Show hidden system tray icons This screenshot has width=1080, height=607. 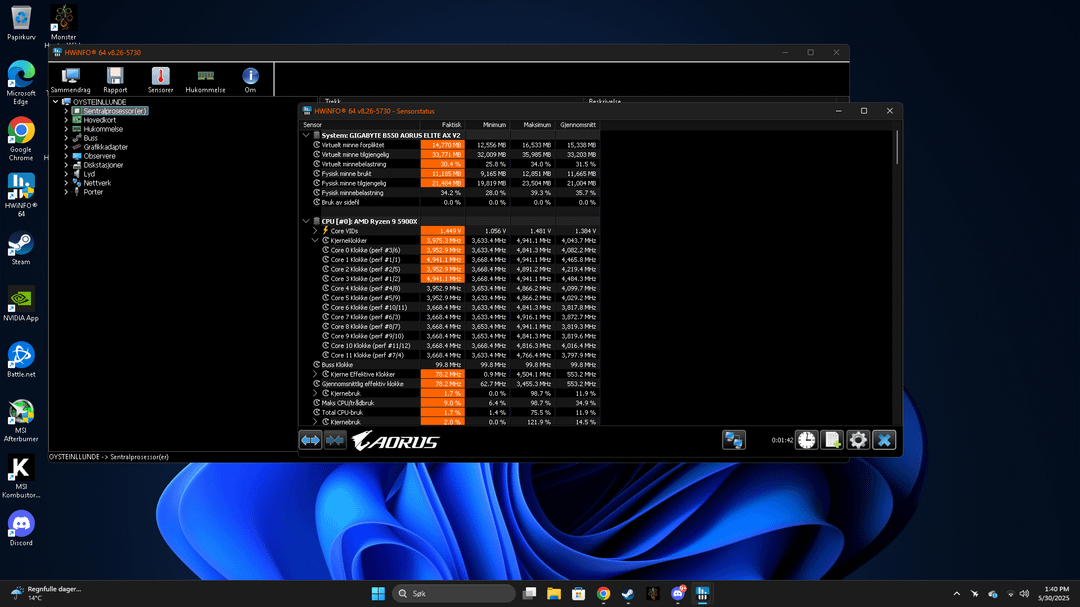956,593
